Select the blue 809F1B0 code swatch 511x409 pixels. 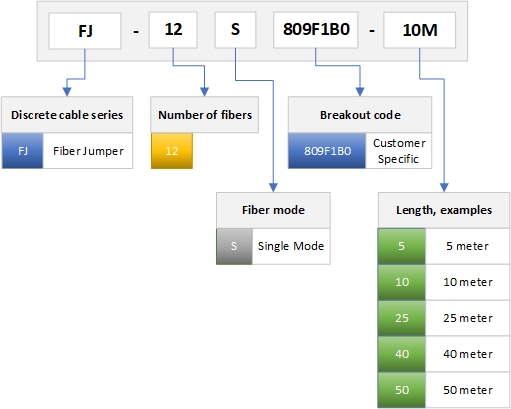point(327,151)
